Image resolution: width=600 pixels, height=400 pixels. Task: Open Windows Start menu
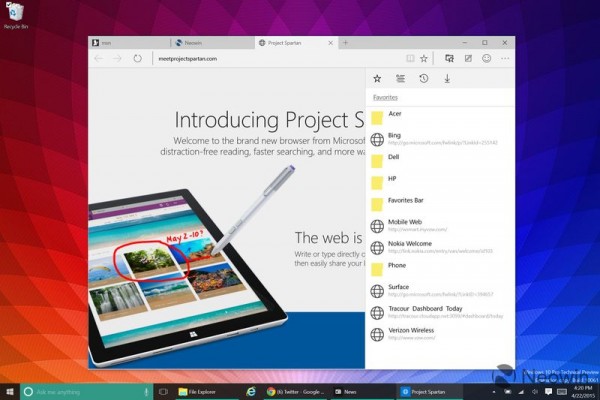point(9,391)
